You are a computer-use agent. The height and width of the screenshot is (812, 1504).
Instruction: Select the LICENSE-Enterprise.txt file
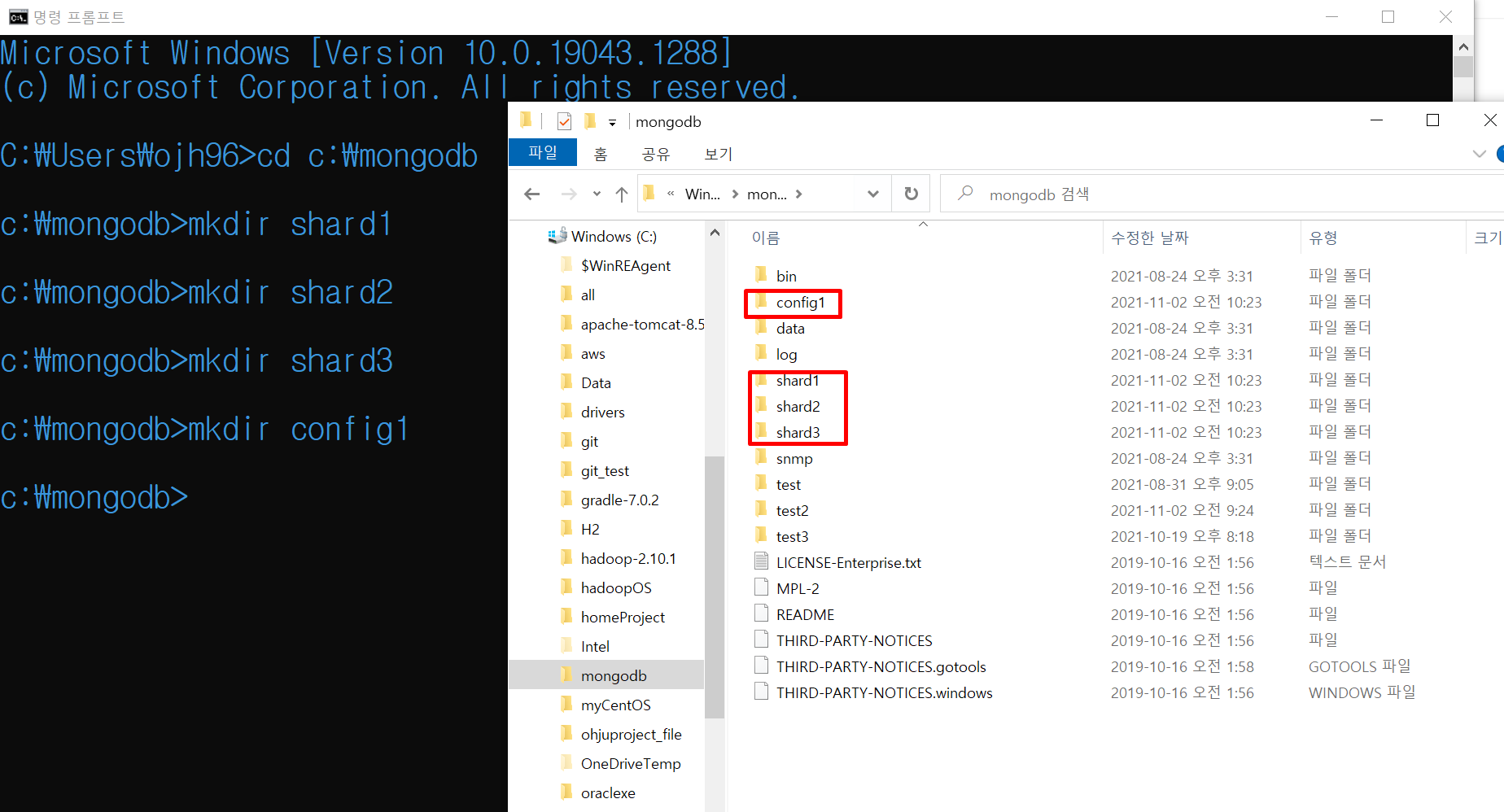(x=848, y=563)
